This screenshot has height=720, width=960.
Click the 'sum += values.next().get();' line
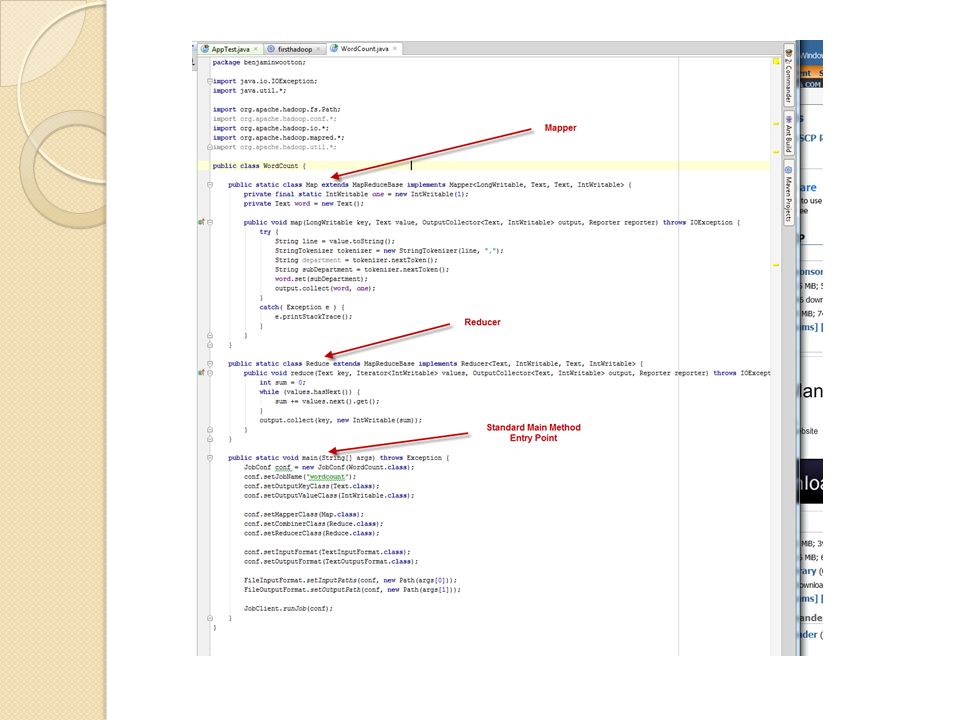tap(327, 402)
